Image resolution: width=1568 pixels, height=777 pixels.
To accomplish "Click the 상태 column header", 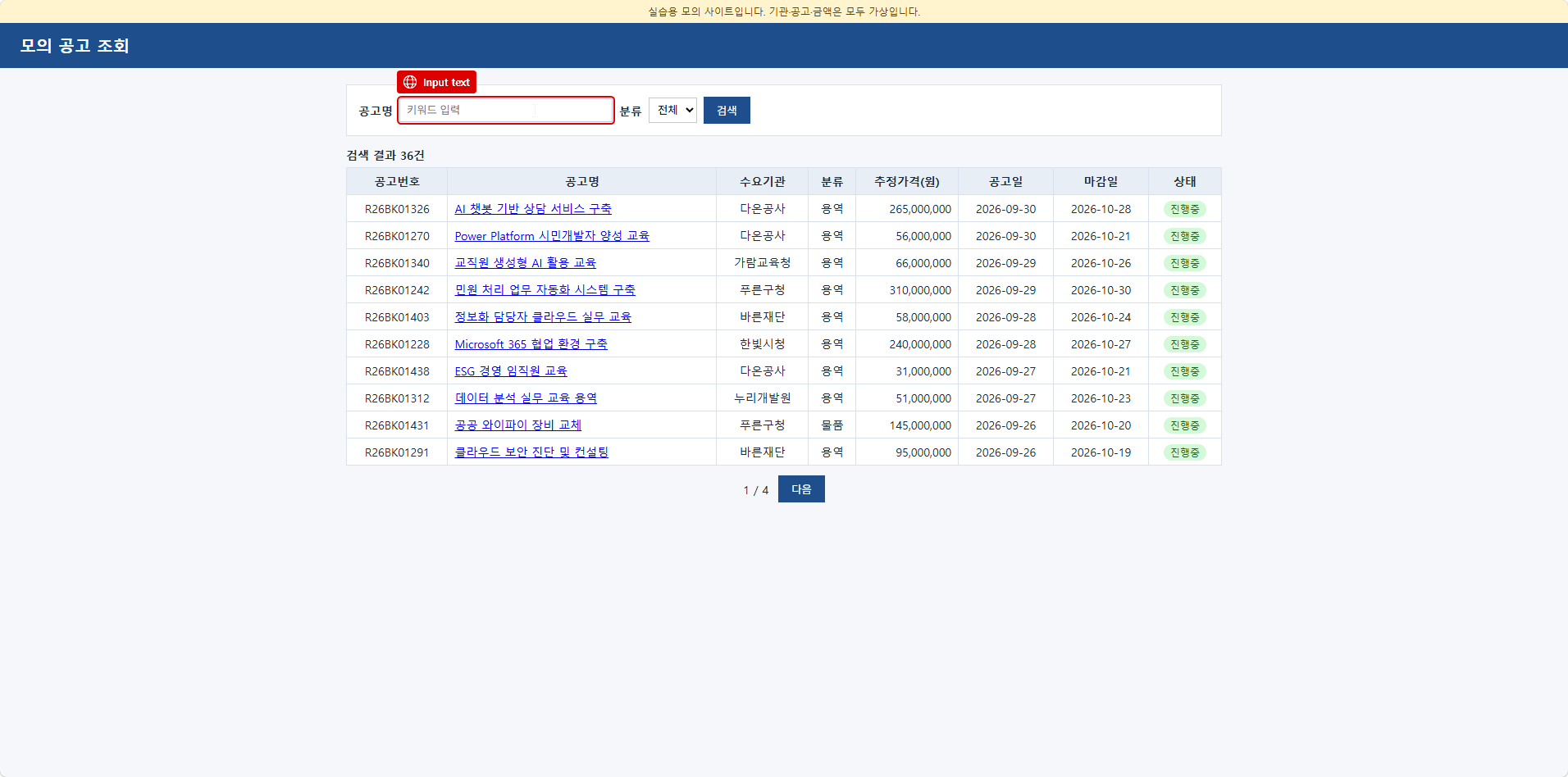I will pyautogui.click(x=1185, y=181).
